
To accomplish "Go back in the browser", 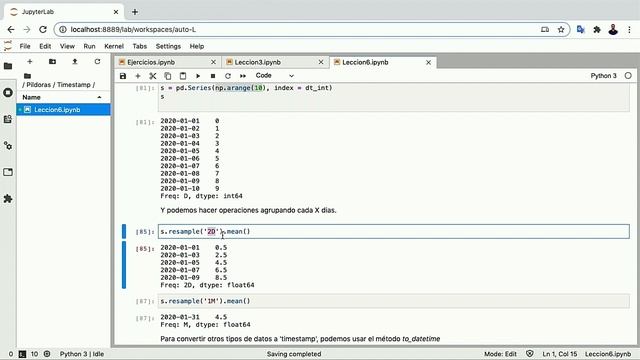I will coord(11,29).
